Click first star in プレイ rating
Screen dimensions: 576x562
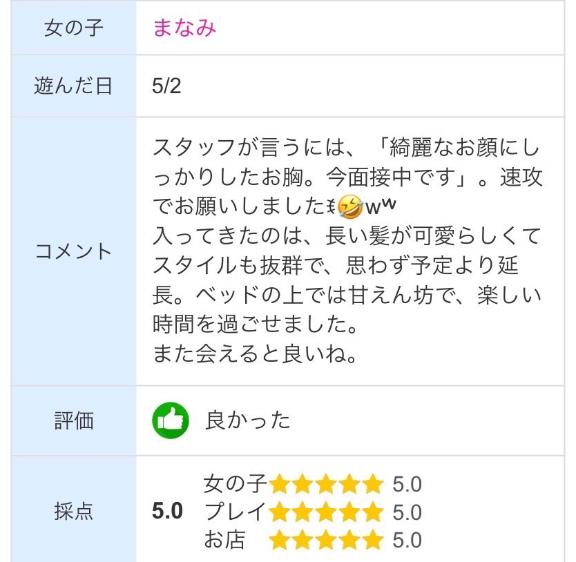click(x=280, y=512)
